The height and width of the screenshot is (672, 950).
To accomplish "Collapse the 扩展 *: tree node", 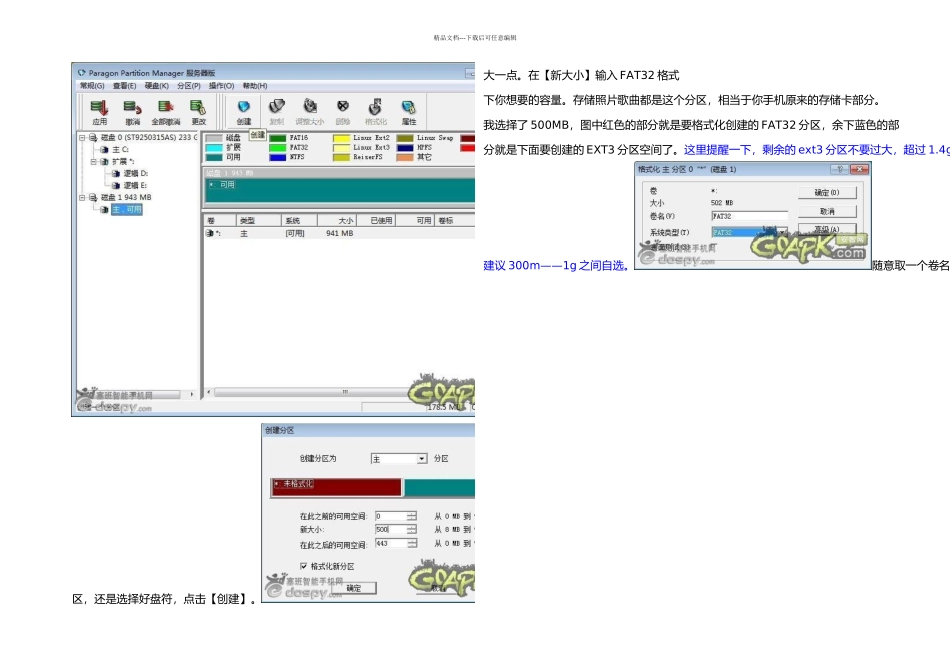I will tap(93, 162).
